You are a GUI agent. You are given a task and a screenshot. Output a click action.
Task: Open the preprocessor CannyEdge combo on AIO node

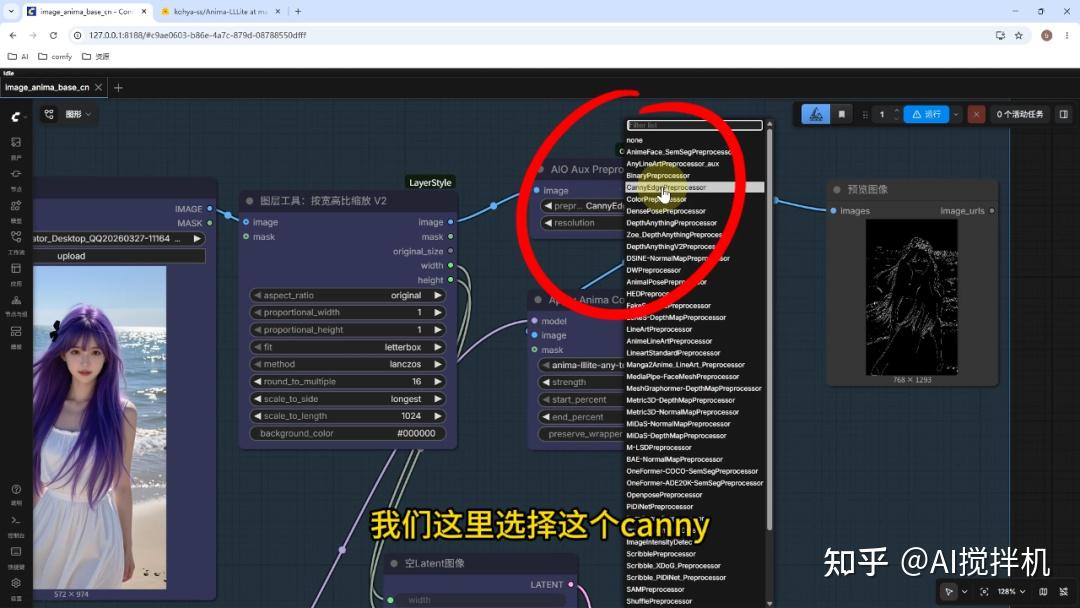point(583,206)
